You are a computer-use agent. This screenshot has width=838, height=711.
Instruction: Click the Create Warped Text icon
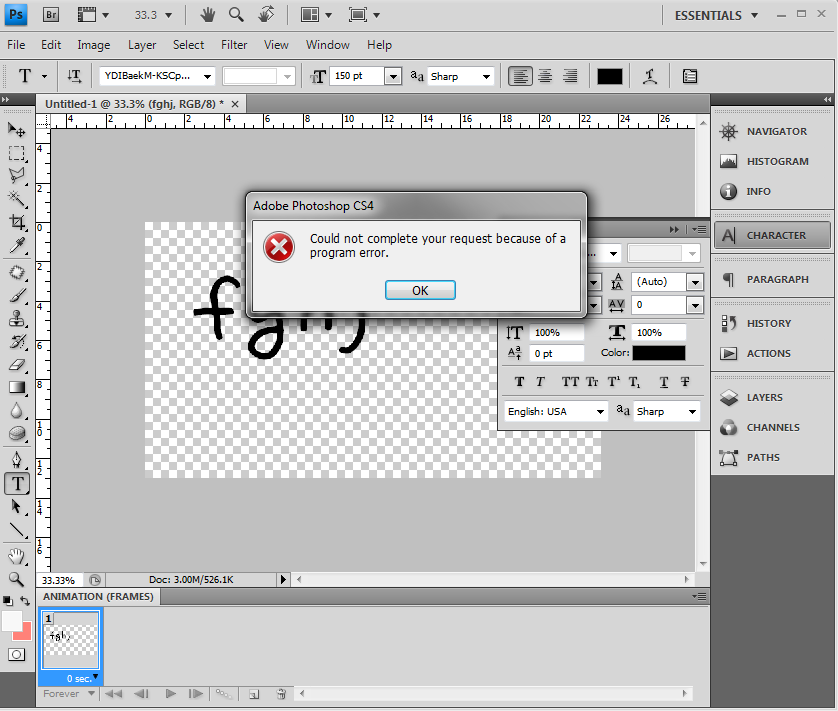tap(650, 76)
